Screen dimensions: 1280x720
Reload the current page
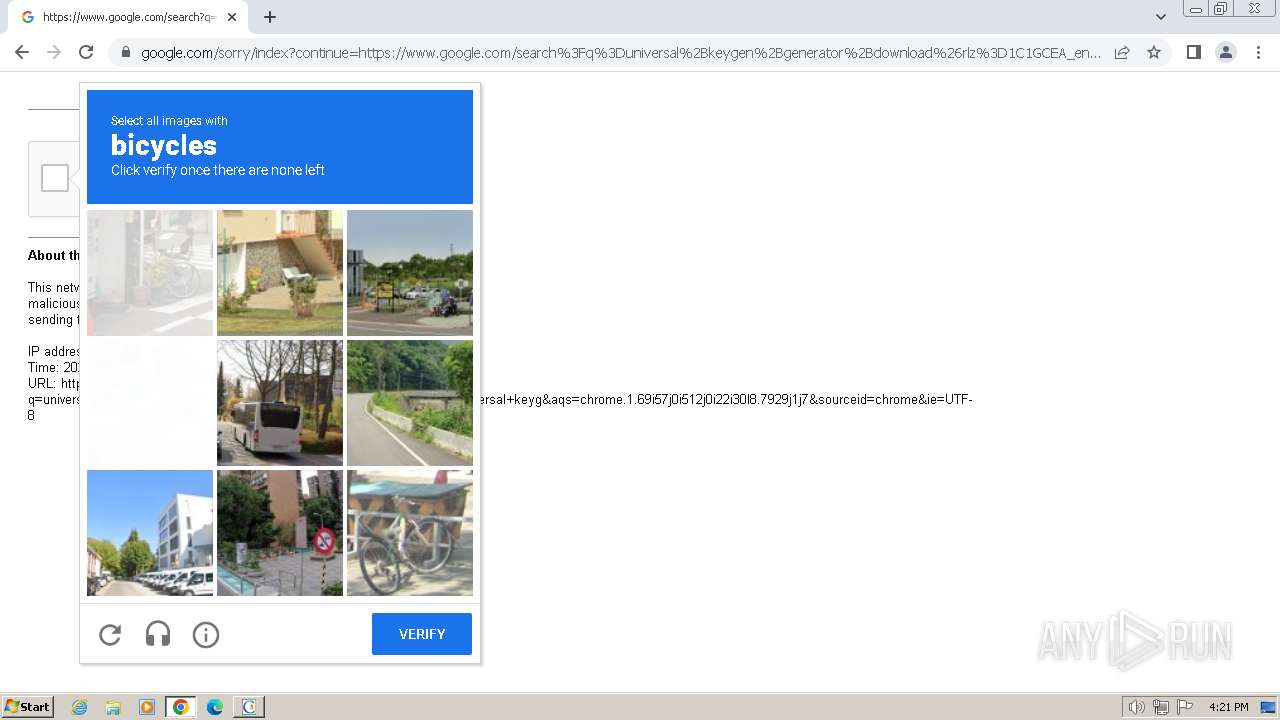point(86,52)
